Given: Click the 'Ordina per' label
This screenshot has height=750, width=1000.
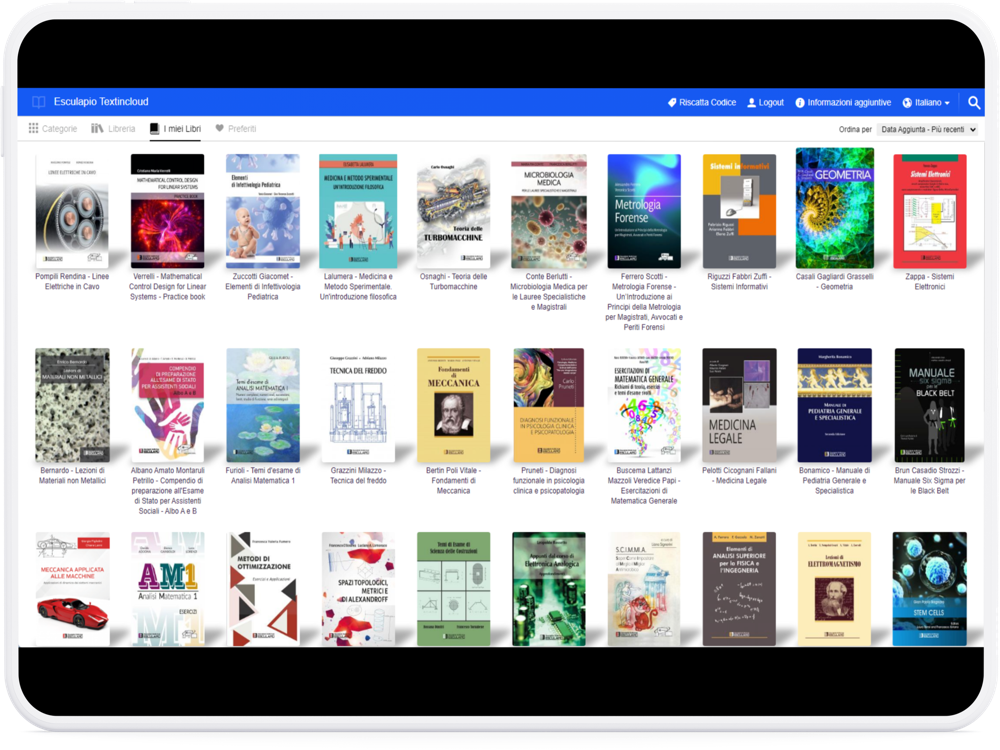Looking at the screenshot, I should coord(855,129).
